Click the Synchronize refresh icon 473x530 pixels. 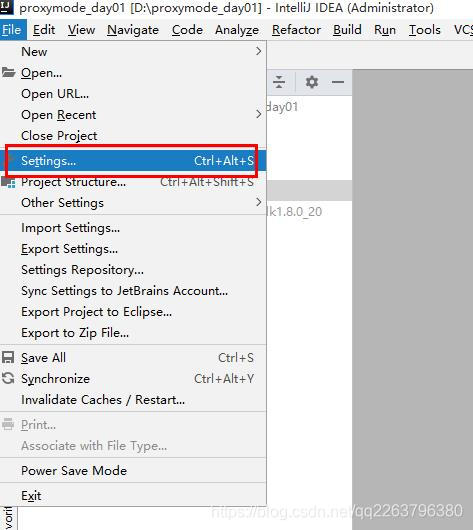(x=8, y=378)
